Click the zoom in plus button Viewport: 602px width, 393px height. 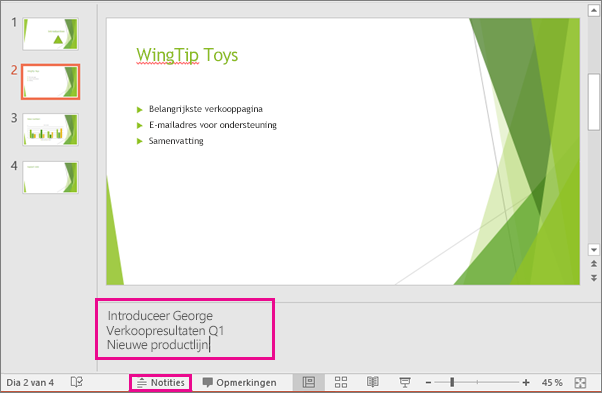tap(526, 383)
